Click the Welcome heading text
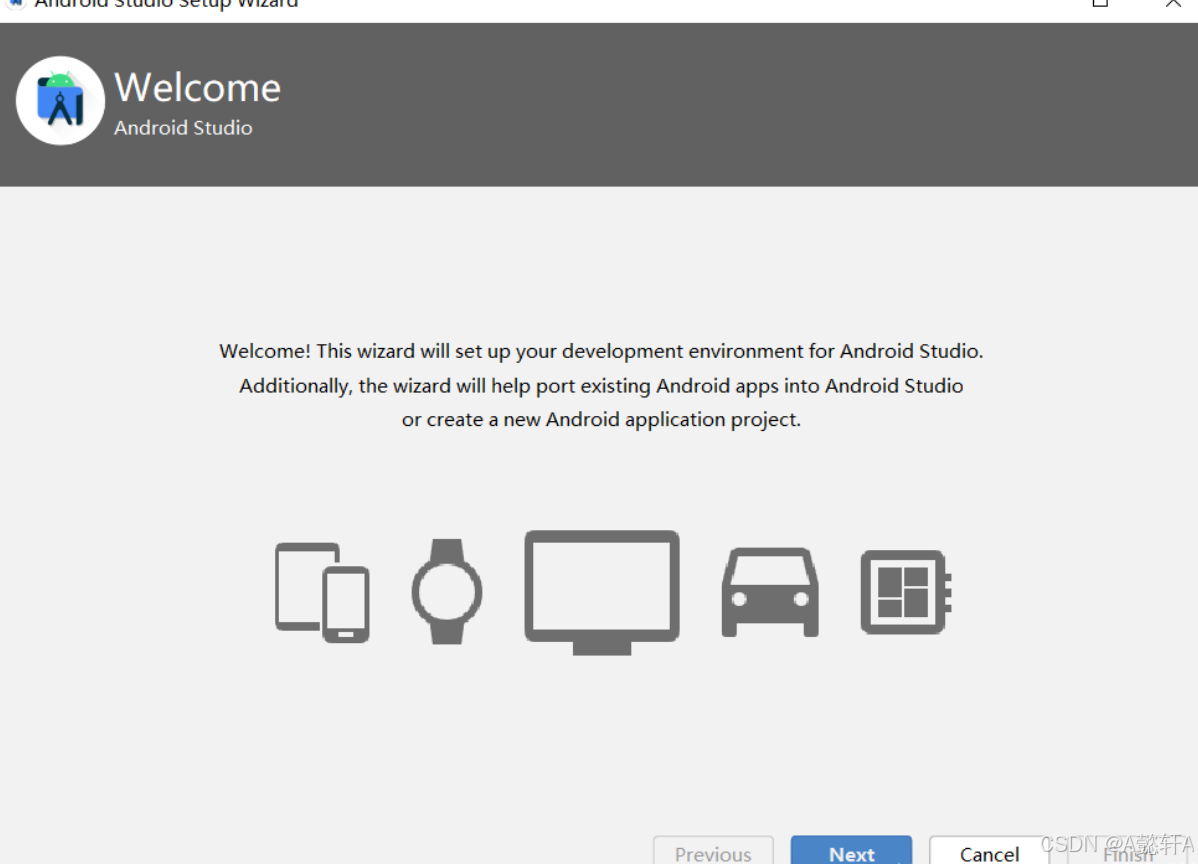The height and width of the screenshot is (864, 1198). 198,87
